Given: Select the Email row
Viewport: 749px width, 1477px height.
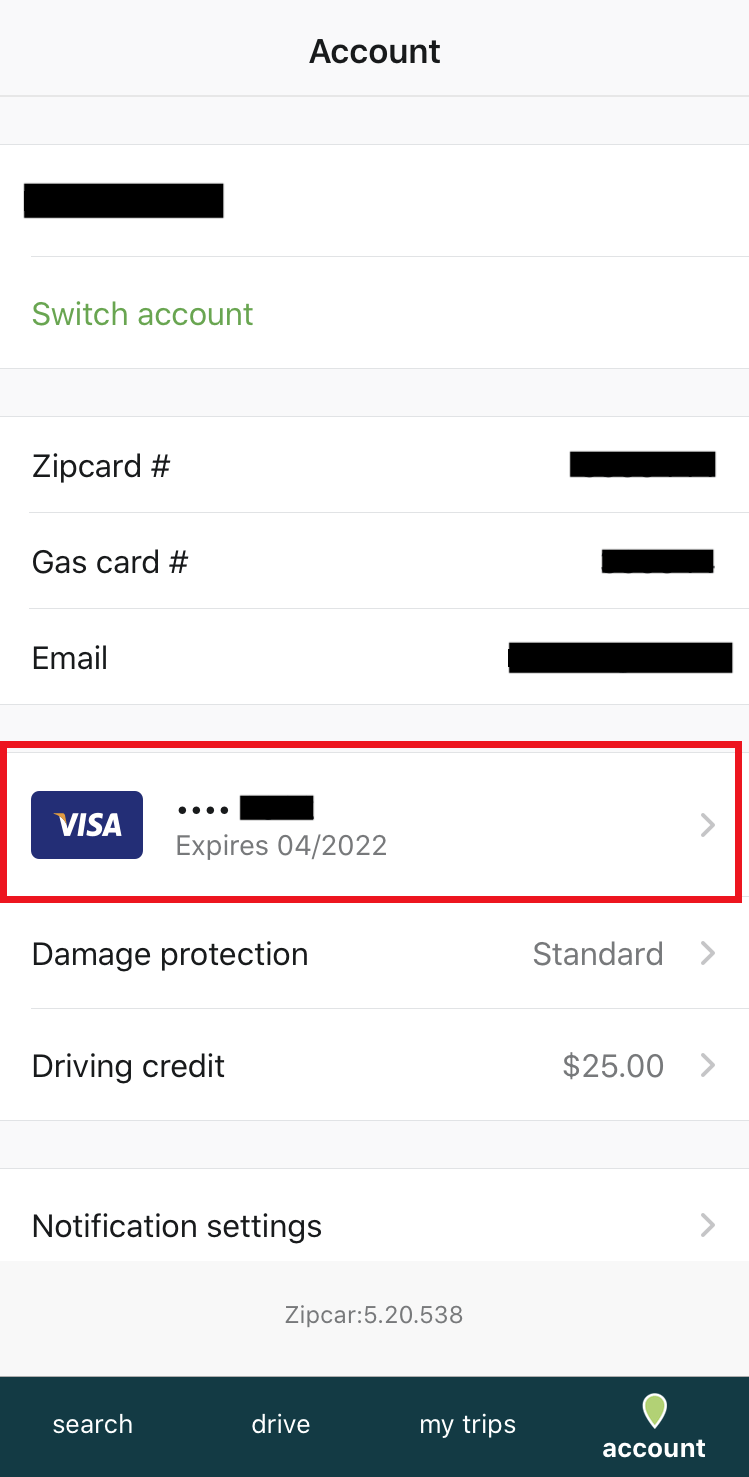Looking at the screenshot, I should 375,657.
